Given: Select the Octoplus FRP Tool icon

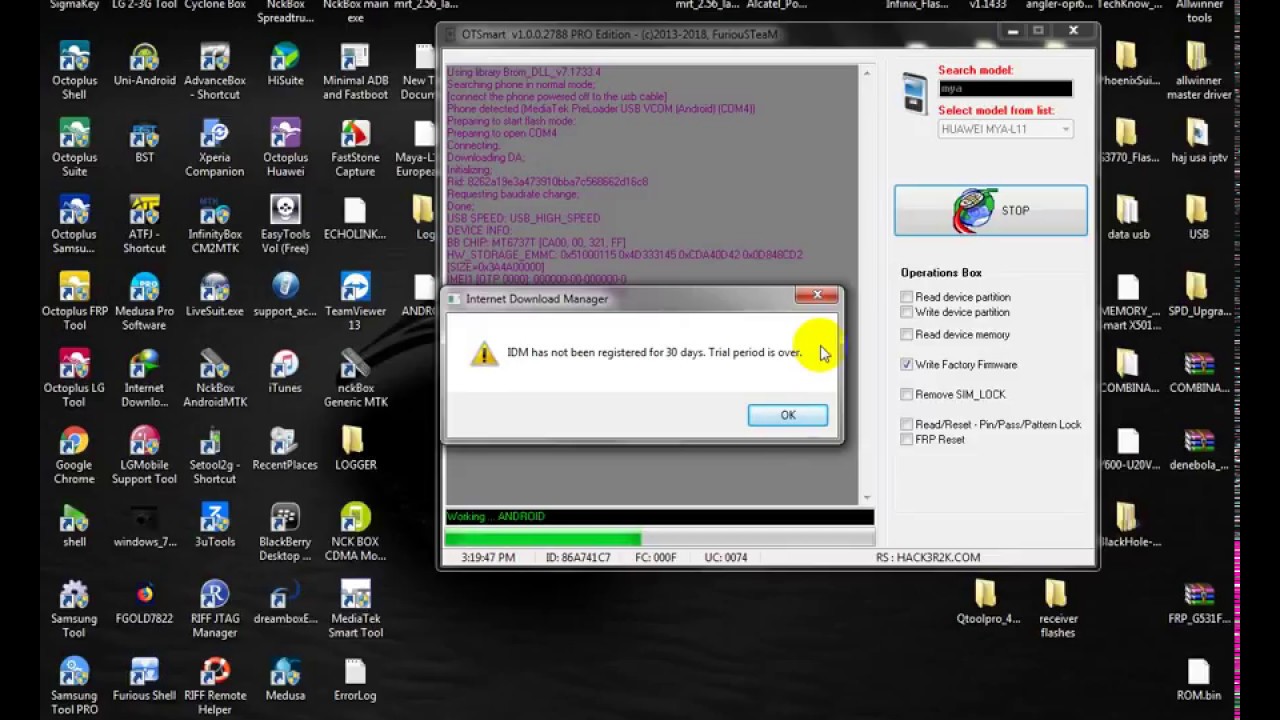Looking at the screenshot, I should pyautogui.click(x=74, y=301).
